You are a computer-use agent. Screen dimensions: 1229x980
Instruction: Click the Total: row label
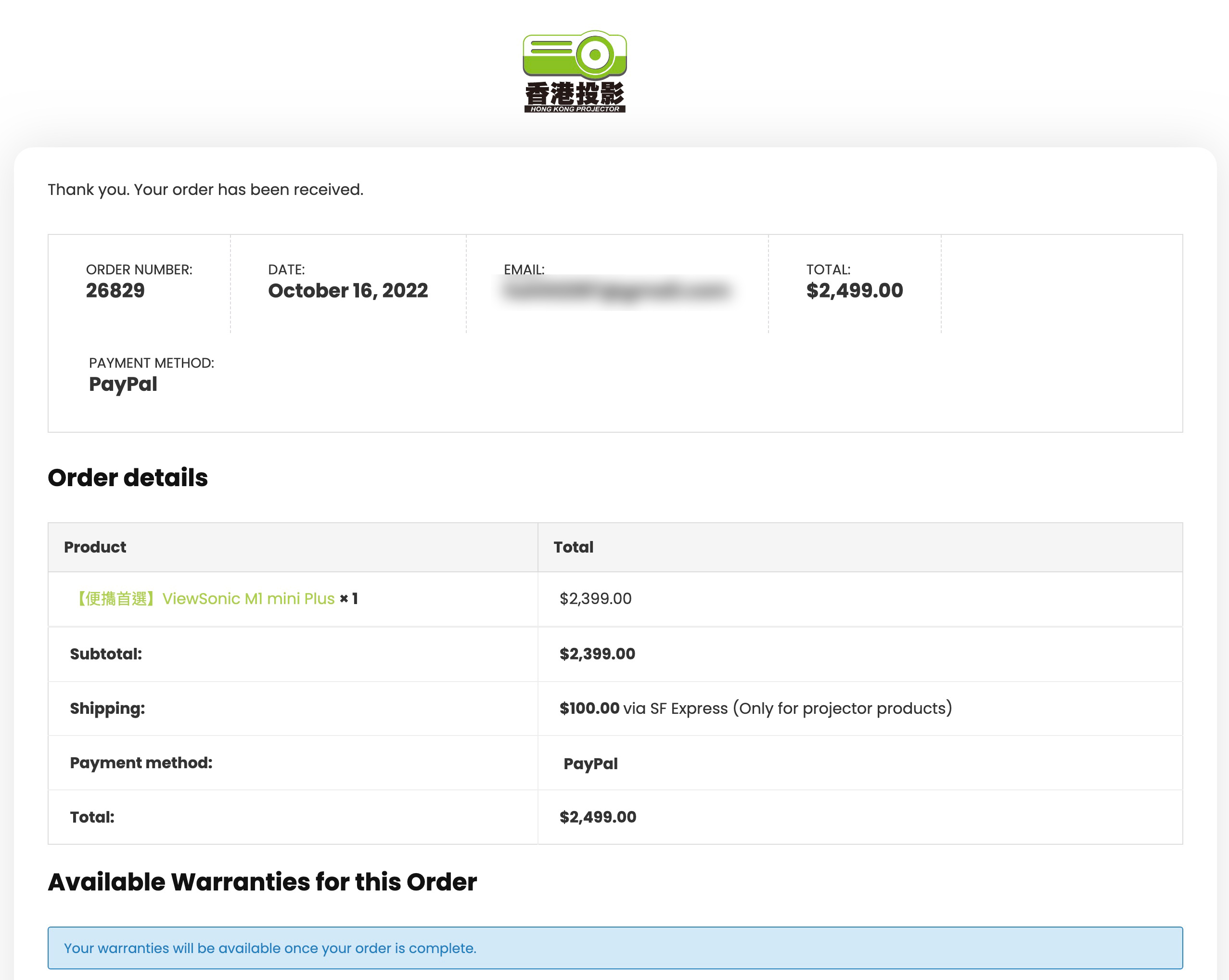pyautogui.click(x=92, y=817)
